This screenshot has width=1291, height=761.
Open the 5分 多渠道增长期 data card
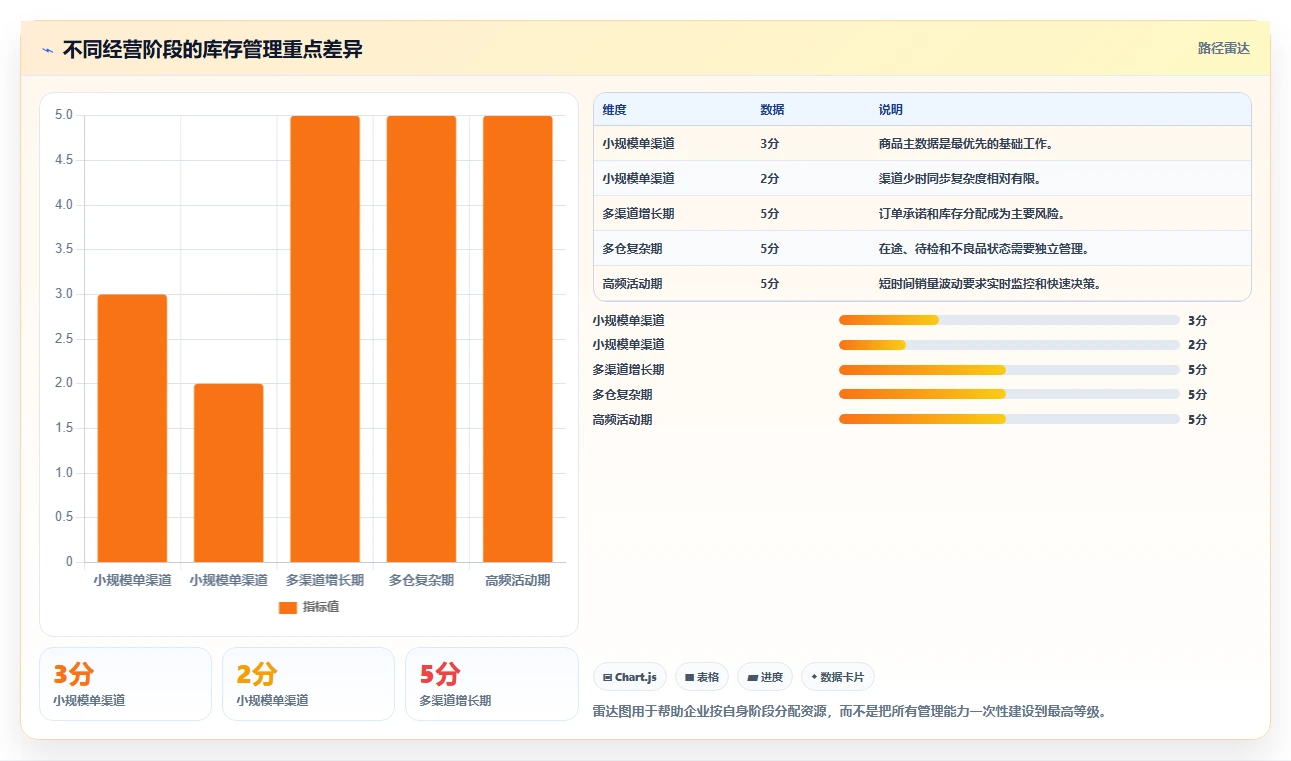(491, 684)
